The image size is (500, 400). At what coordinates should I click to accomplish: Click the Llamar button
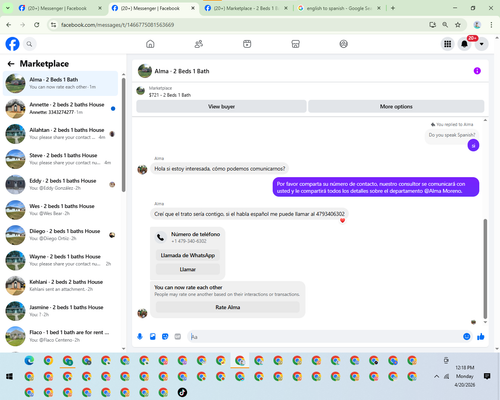pos(188,269)
